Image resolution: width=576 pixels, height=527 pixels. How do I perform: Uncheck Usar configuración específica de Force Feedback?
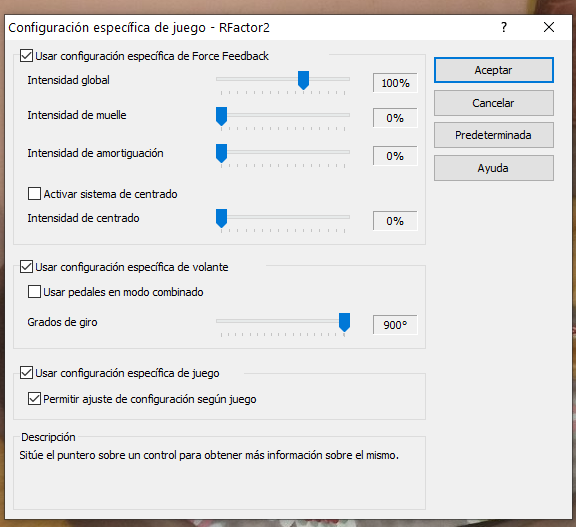[x=26, y=56]
